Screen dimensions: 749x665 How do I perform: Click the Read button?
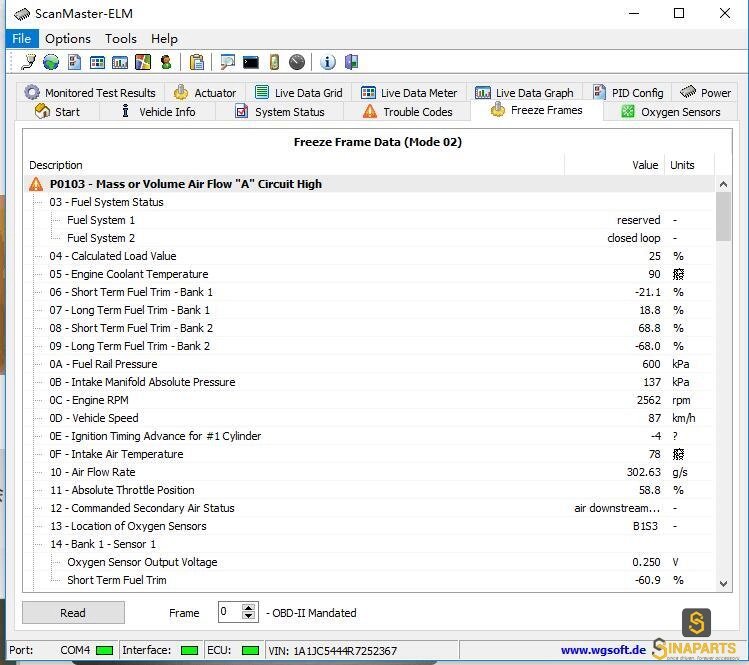click(x=73, y=613)
